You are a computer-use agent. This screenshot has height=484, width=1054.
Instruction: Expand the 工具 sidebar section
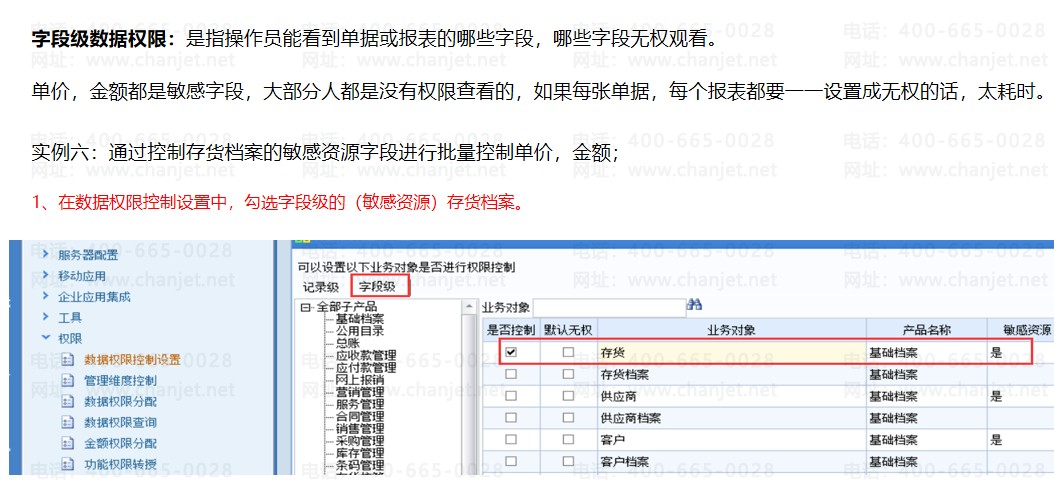click(x=46, y=317)
